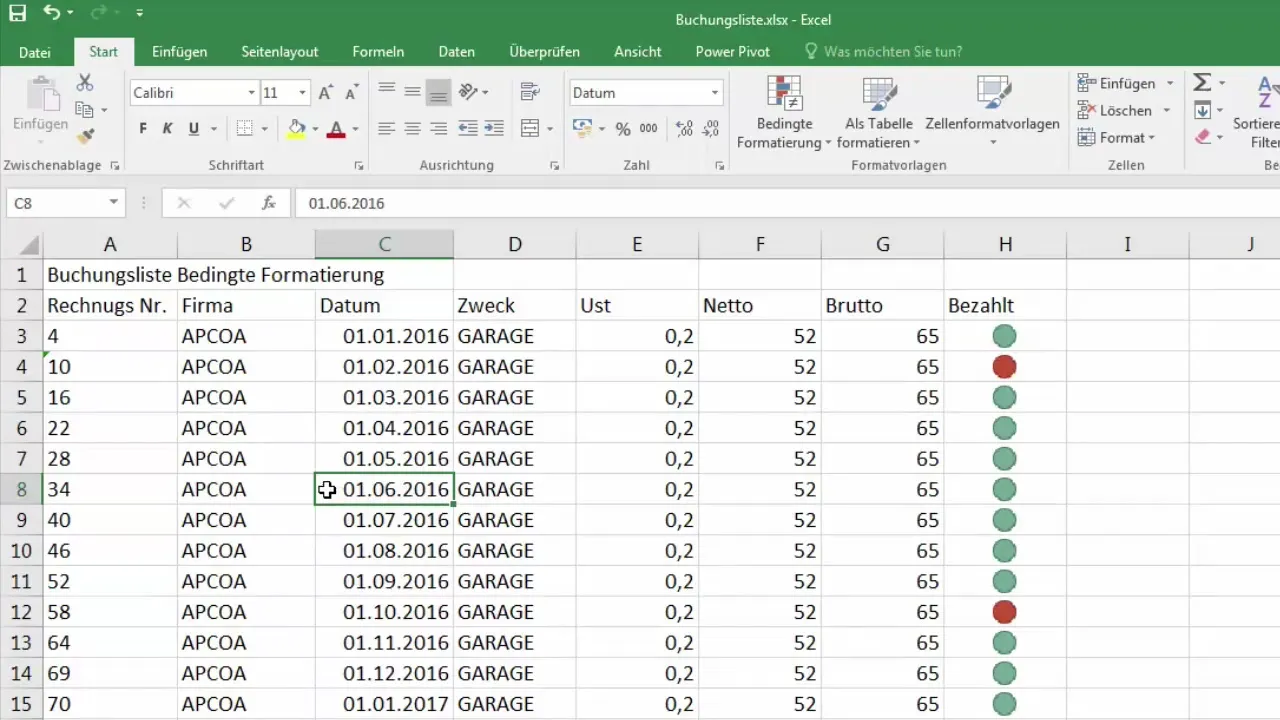Switch to the Power Pivot tab
Image resolution: width=1280 pixels, height=720 pixels.
coord(733,52)
